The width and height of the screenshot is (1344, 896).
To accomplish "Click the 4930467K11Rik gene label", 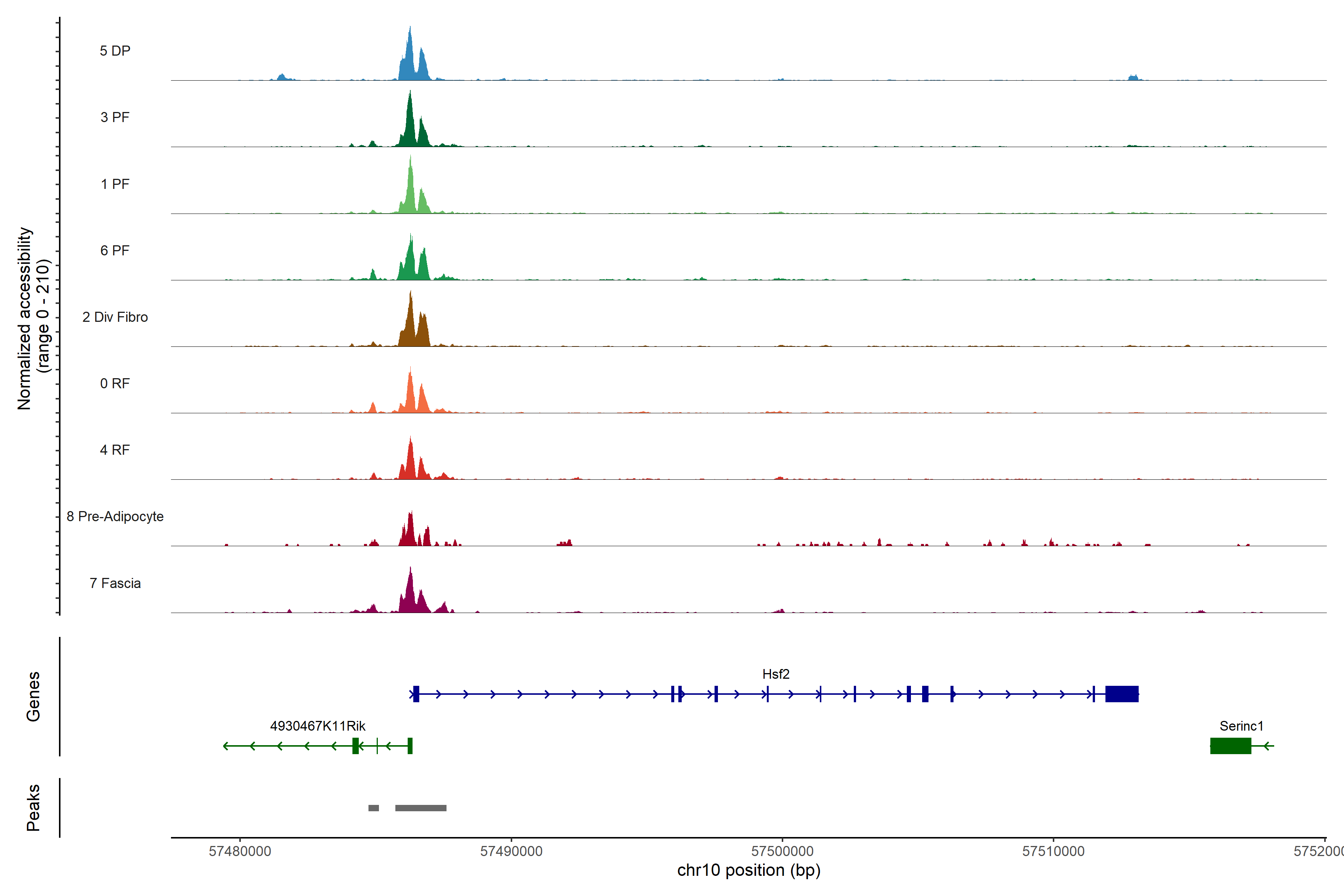I will pos(318,726).
